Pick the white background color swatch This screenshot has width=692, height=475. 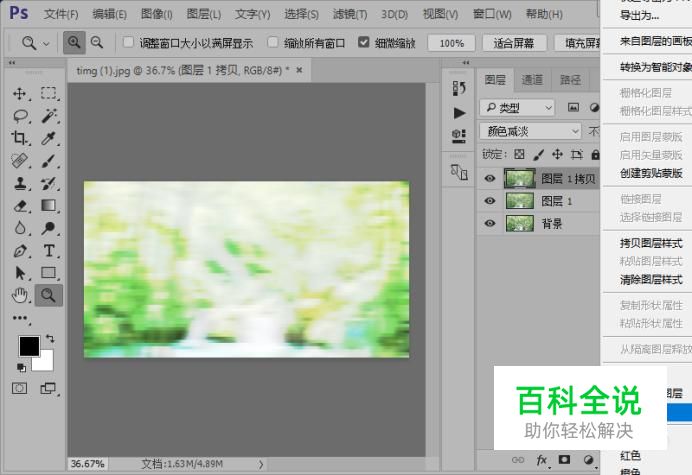tap(46, 363)
